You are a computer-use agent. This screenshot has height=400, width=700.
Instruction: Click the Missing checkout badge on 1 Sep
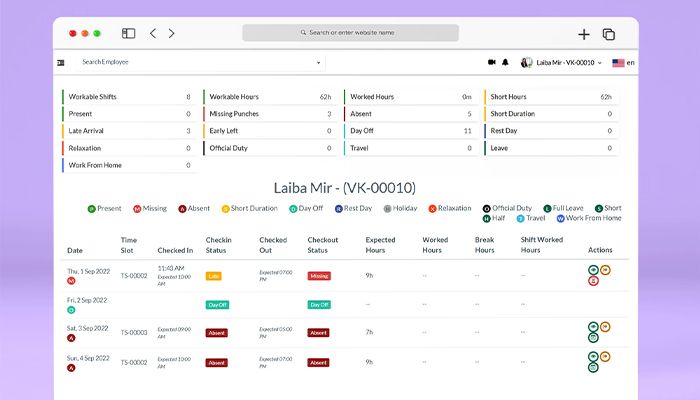[x=319, y=276]
